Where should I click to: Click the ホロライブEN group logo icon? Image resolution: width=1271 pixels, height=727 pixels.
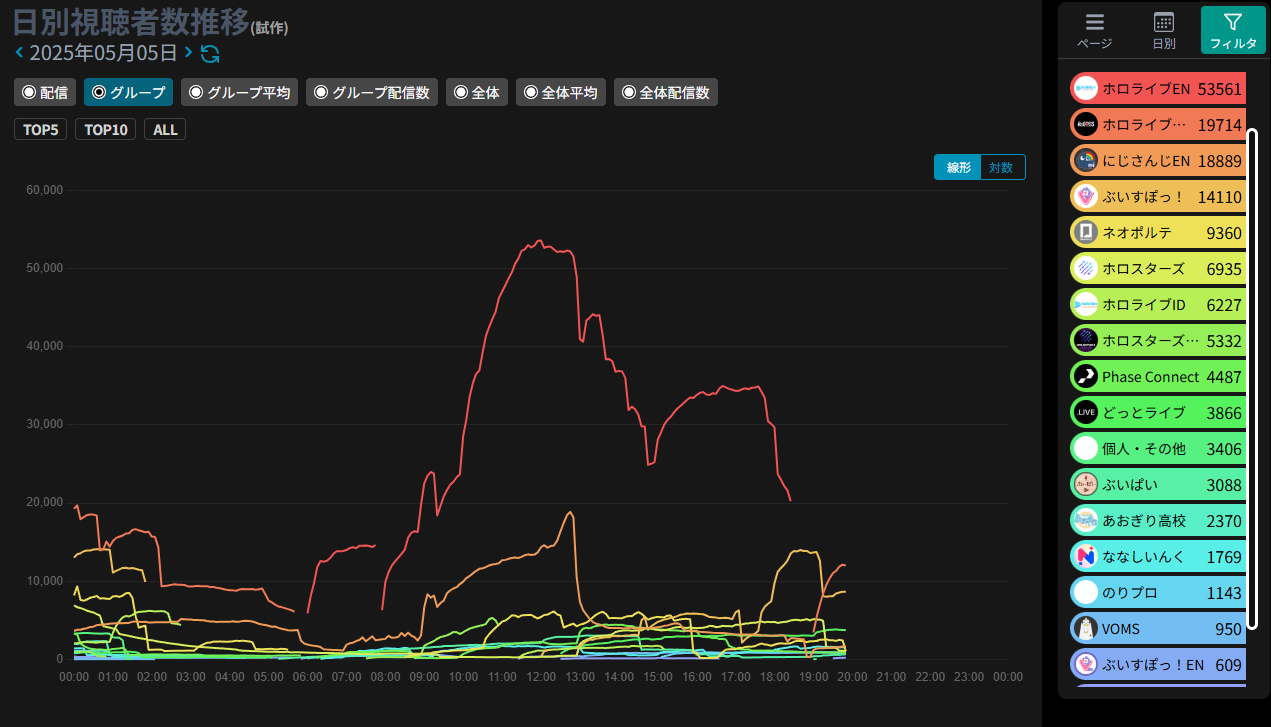(x=1085, y=89)
